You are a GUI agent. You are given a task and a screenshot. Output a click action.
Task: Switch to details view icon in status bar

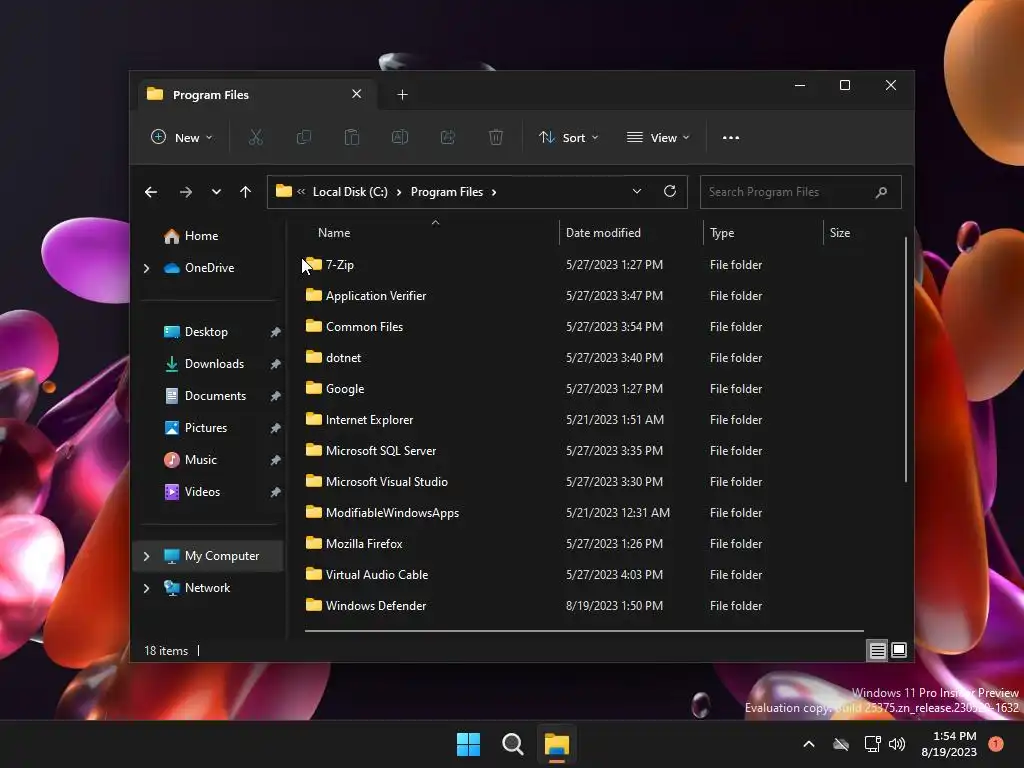pos(877,650)
